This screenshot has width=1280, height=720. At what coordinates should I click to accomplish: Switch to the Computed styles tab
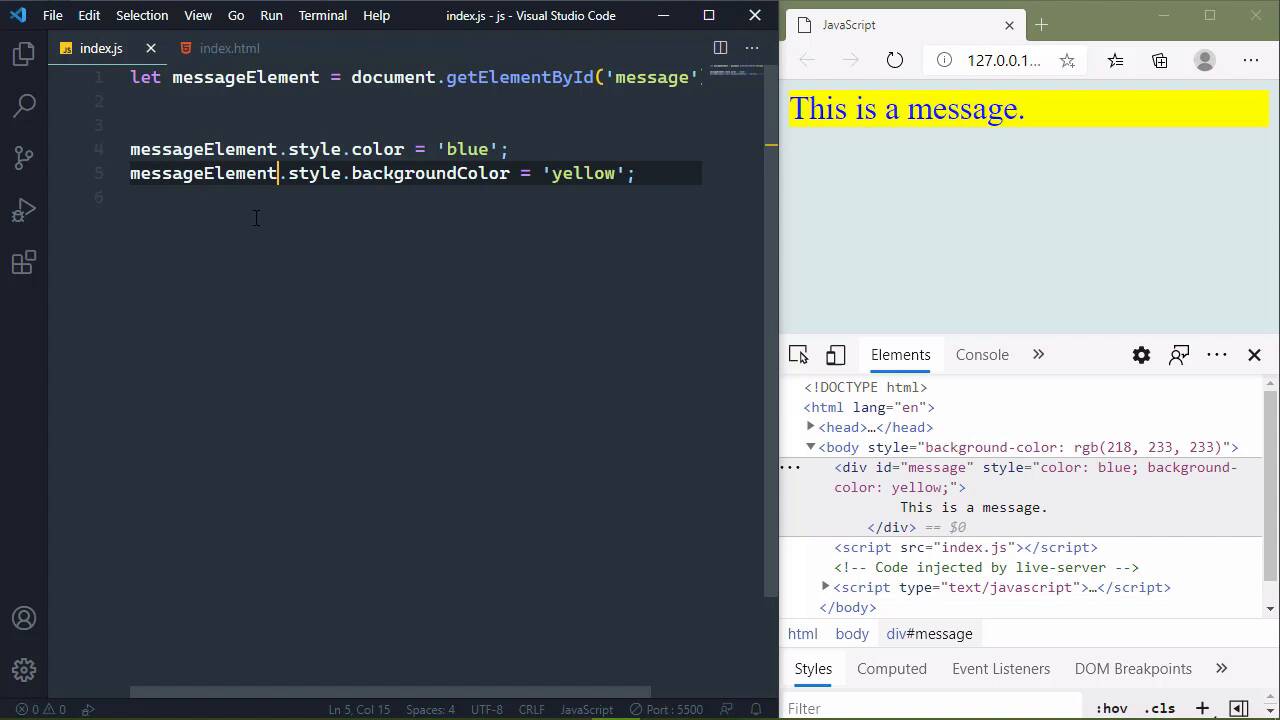click(x=892, y=669)
